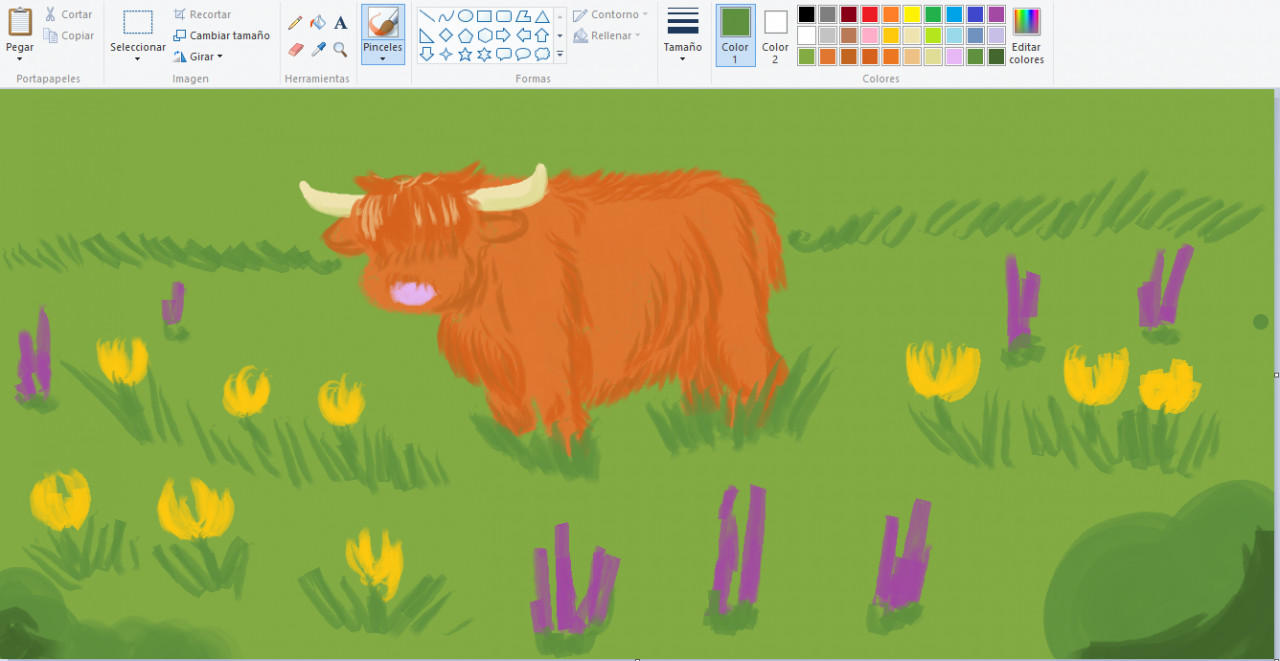The image size is (1280, 661).
Task: Expand the shapes gallery more arrow
Action: [559, 54]
